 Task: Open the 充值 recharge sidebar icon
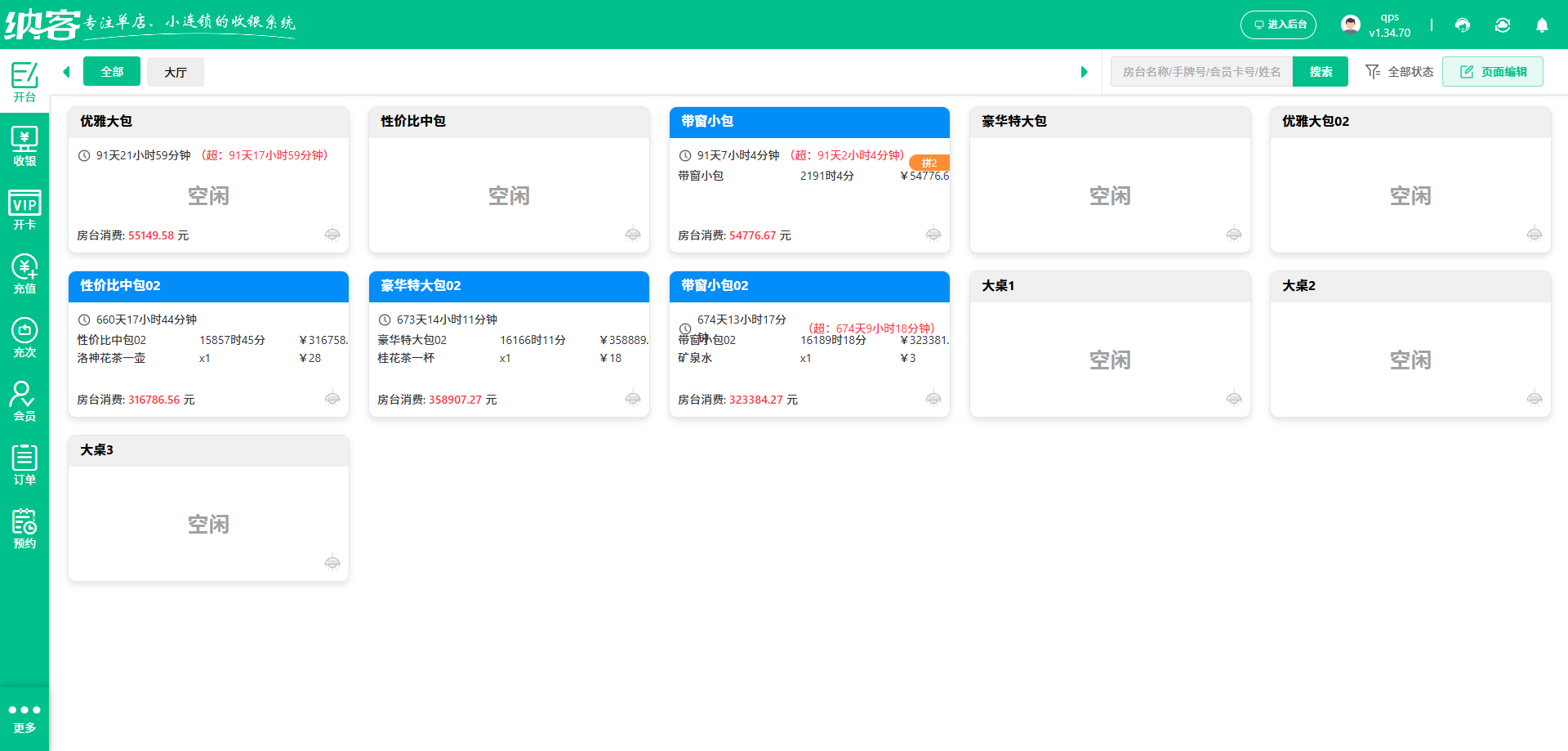[24, 274]
